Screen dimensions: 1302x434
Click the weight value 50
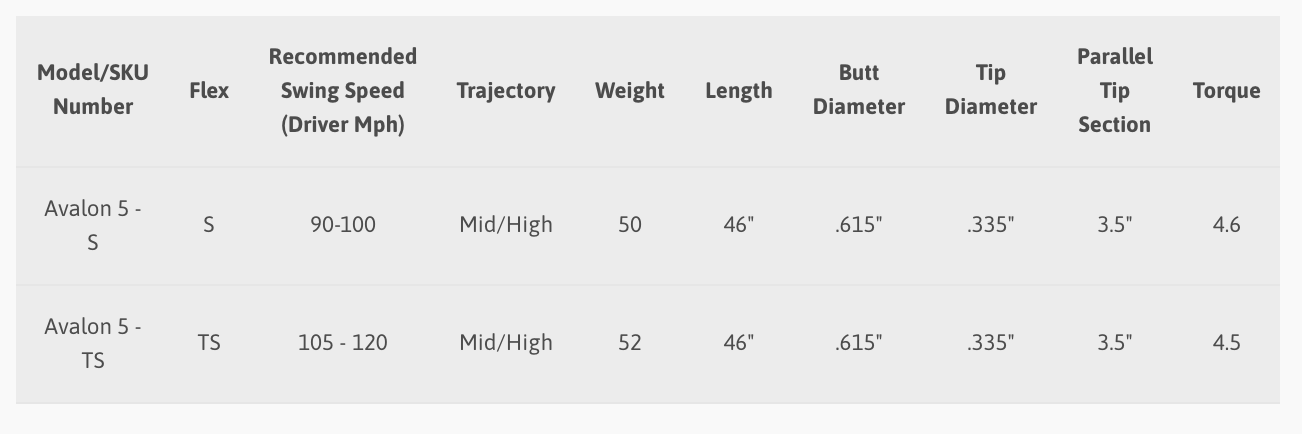pos(630,224)
